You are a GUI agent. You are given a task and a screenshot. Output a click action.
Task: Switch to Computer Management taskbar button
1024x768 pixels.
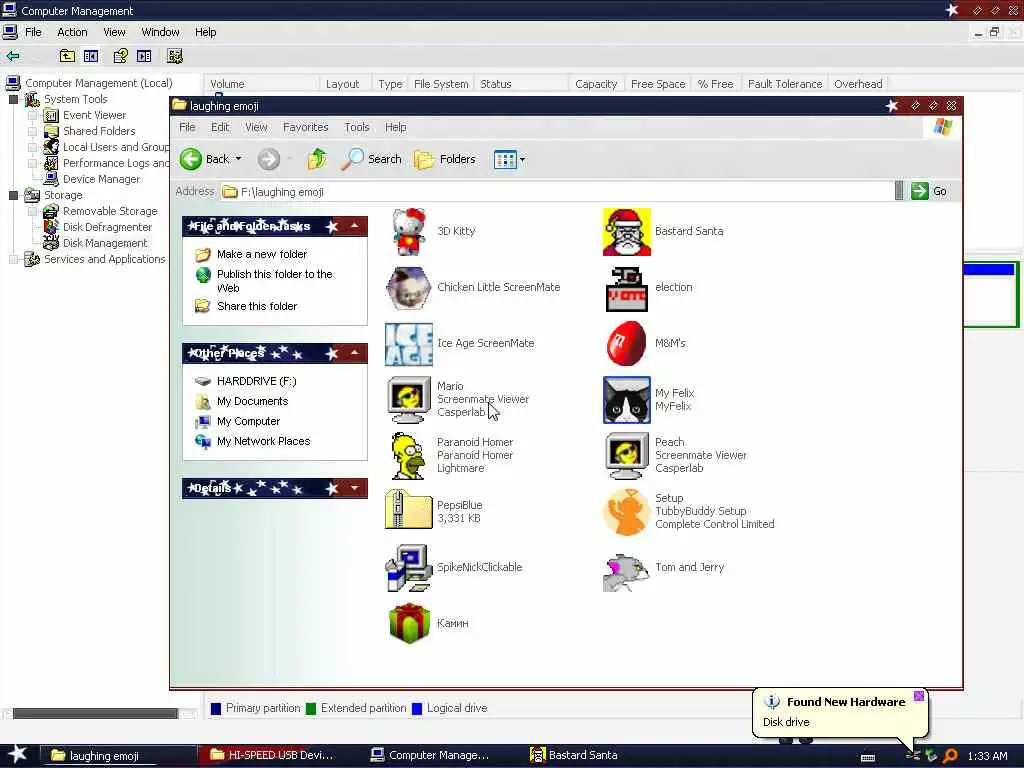point(437,755)
